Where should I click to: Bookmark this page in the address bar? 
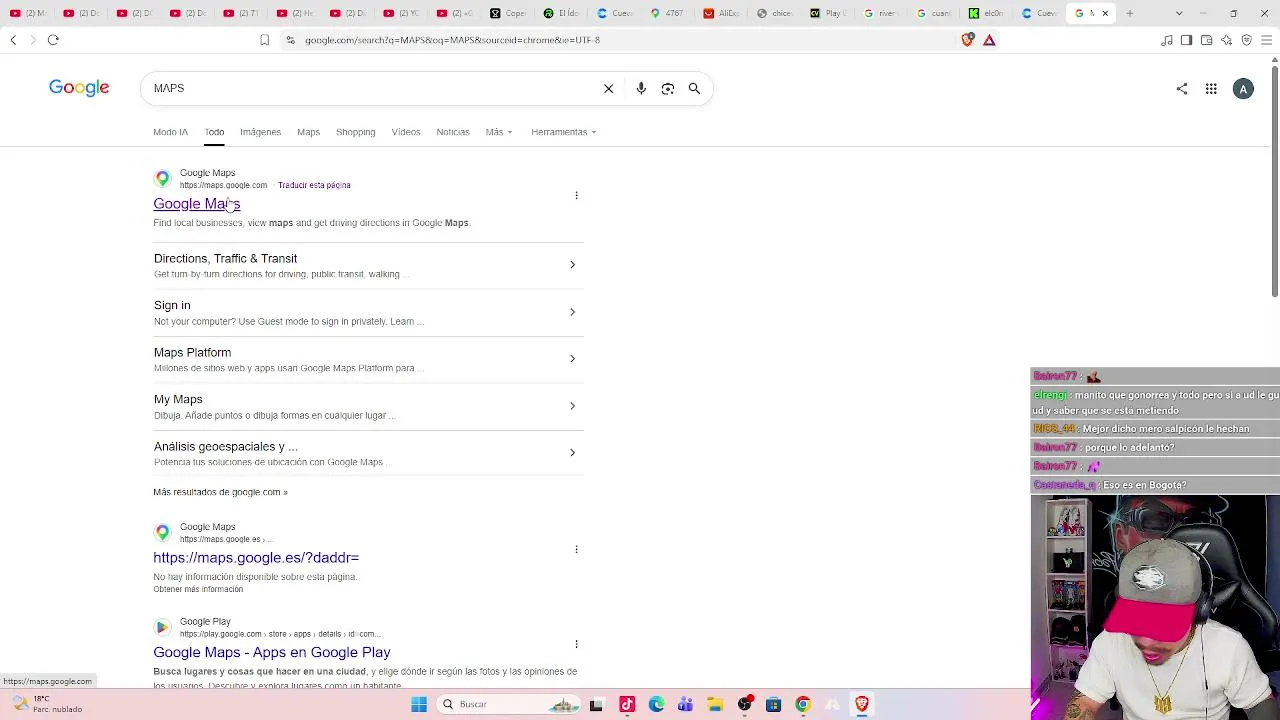[264, 40]
